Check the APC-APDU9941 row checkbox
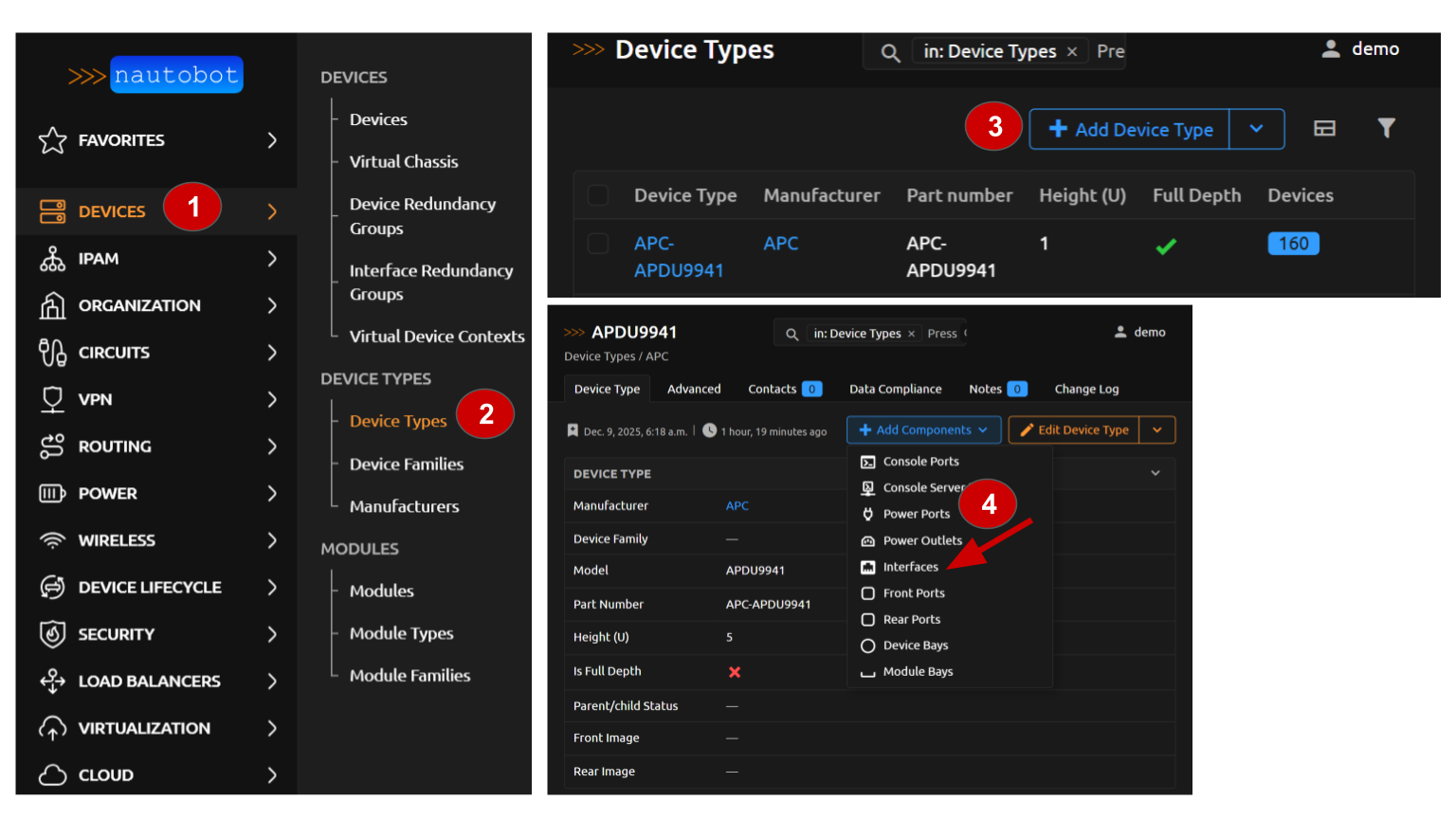Viewport: 1456px width, 819px height. tap(598, 243)
